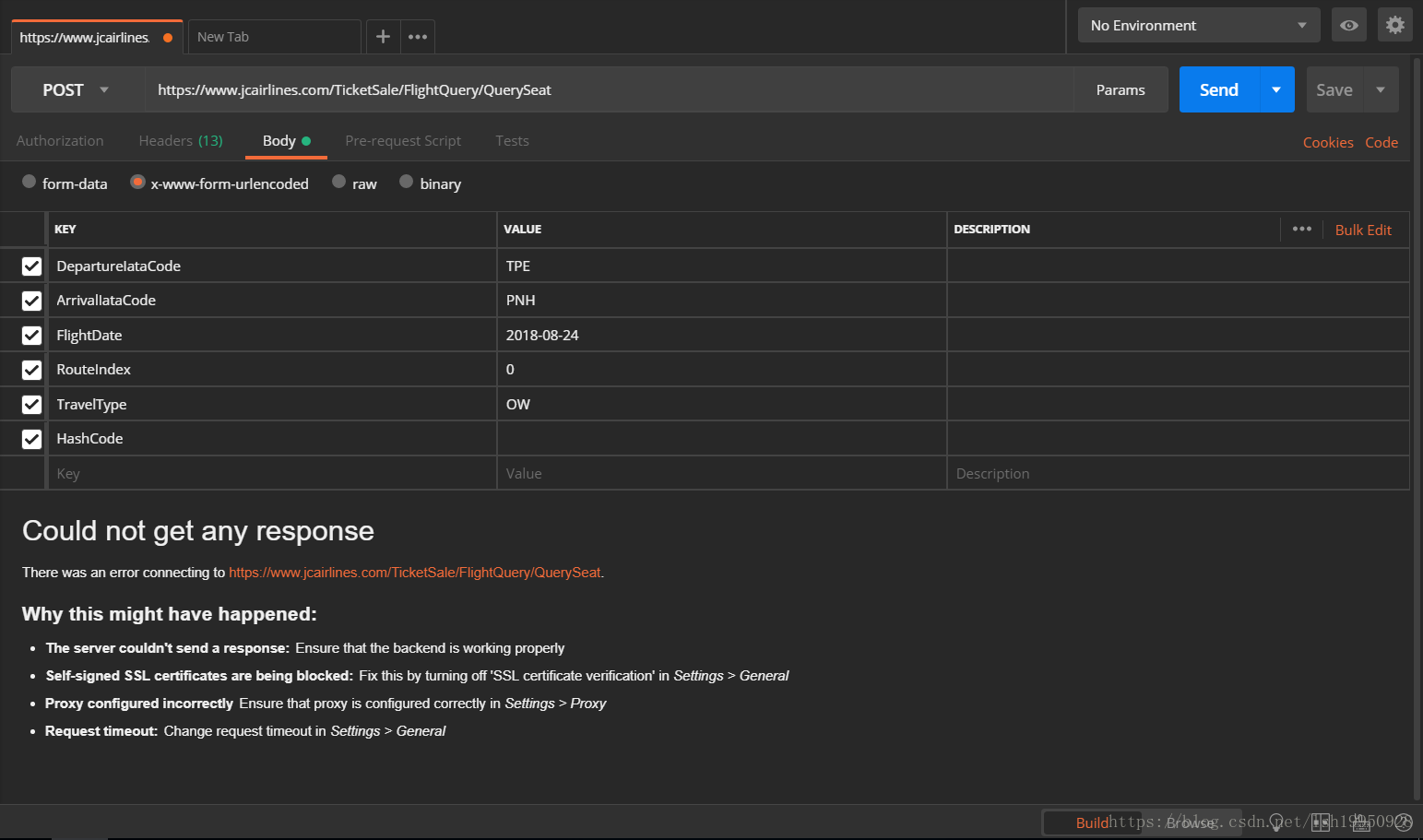The height and width of the screenshot is (840, 1423).
Task: Switch to Build mode in status bar
Action: [x=1093, y=822]
